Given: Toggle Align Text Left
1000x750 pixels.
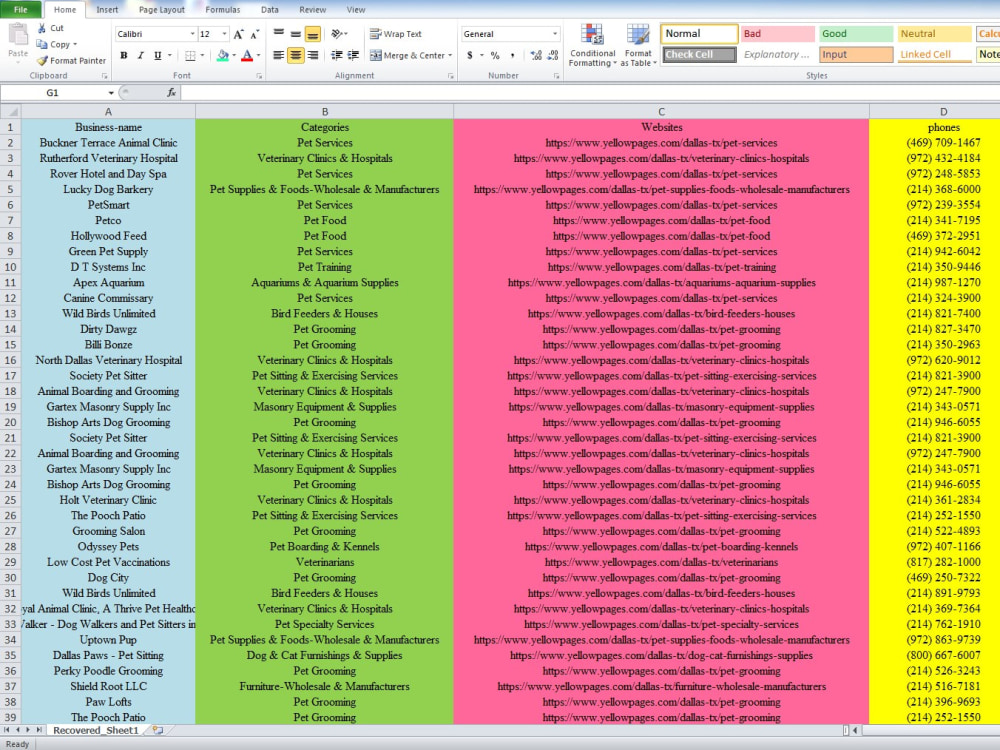Looking at the screenshot, I should pos(279,55).
